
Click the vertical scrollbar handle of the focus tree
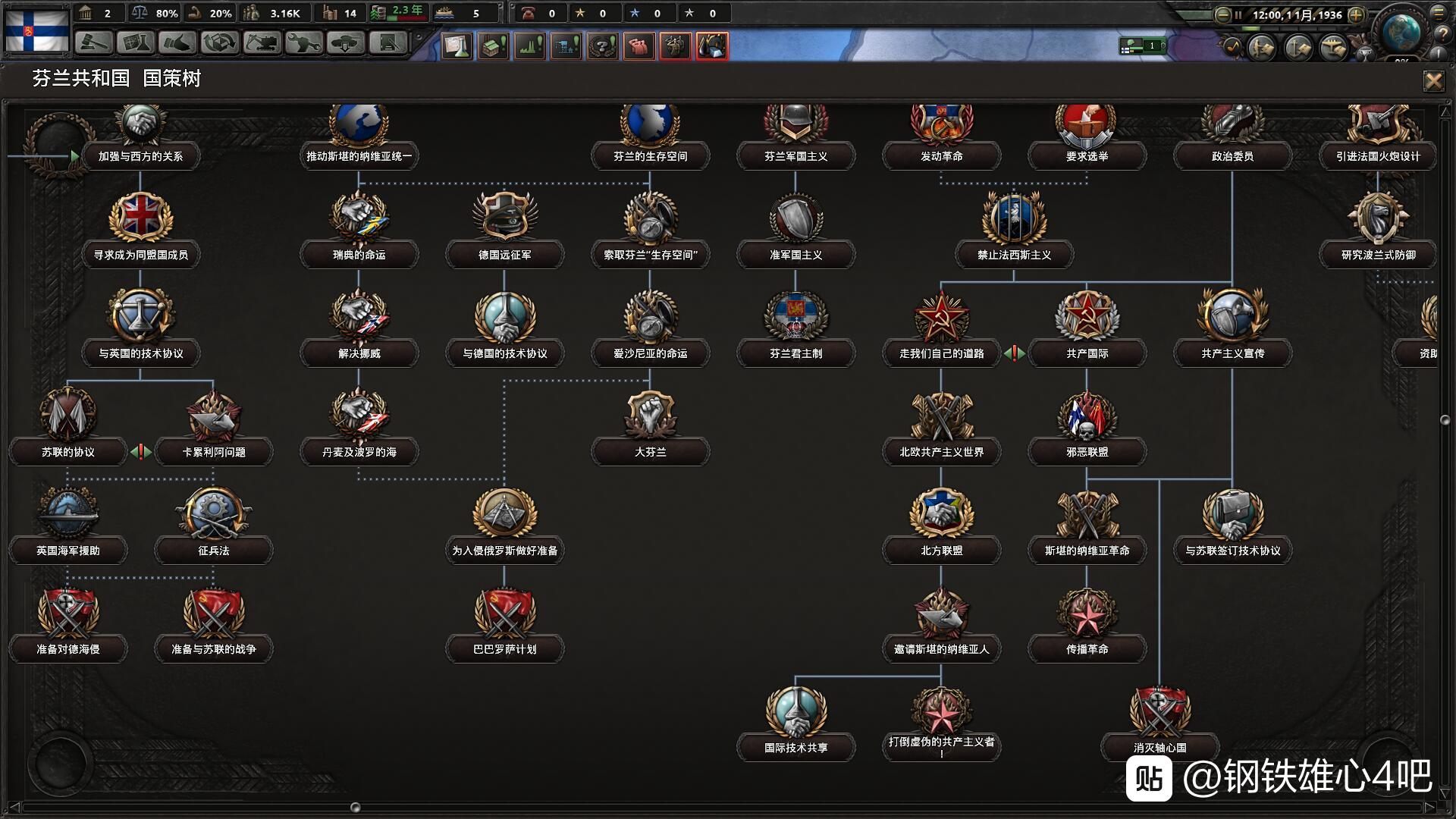click(1445, 420)
